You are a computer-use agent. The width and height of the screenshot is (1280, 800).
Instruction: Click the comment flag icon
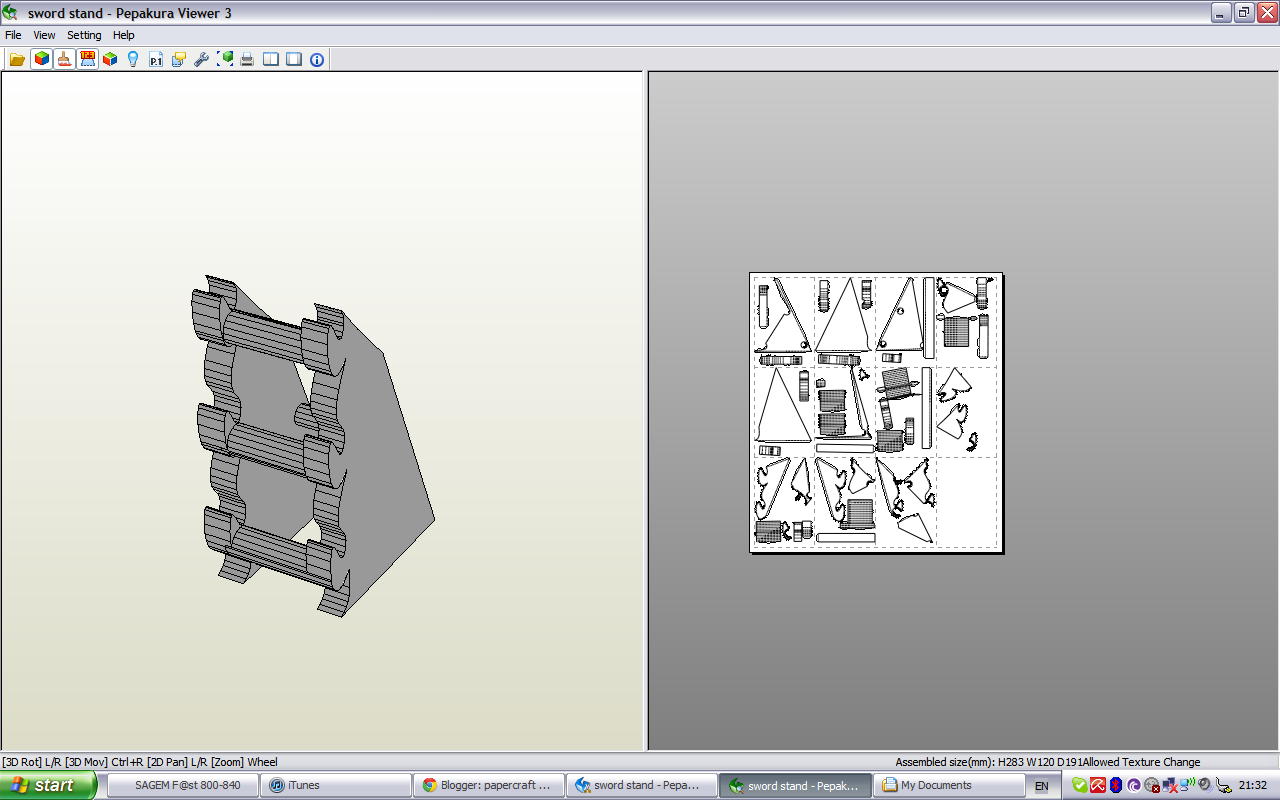(177, 59)
